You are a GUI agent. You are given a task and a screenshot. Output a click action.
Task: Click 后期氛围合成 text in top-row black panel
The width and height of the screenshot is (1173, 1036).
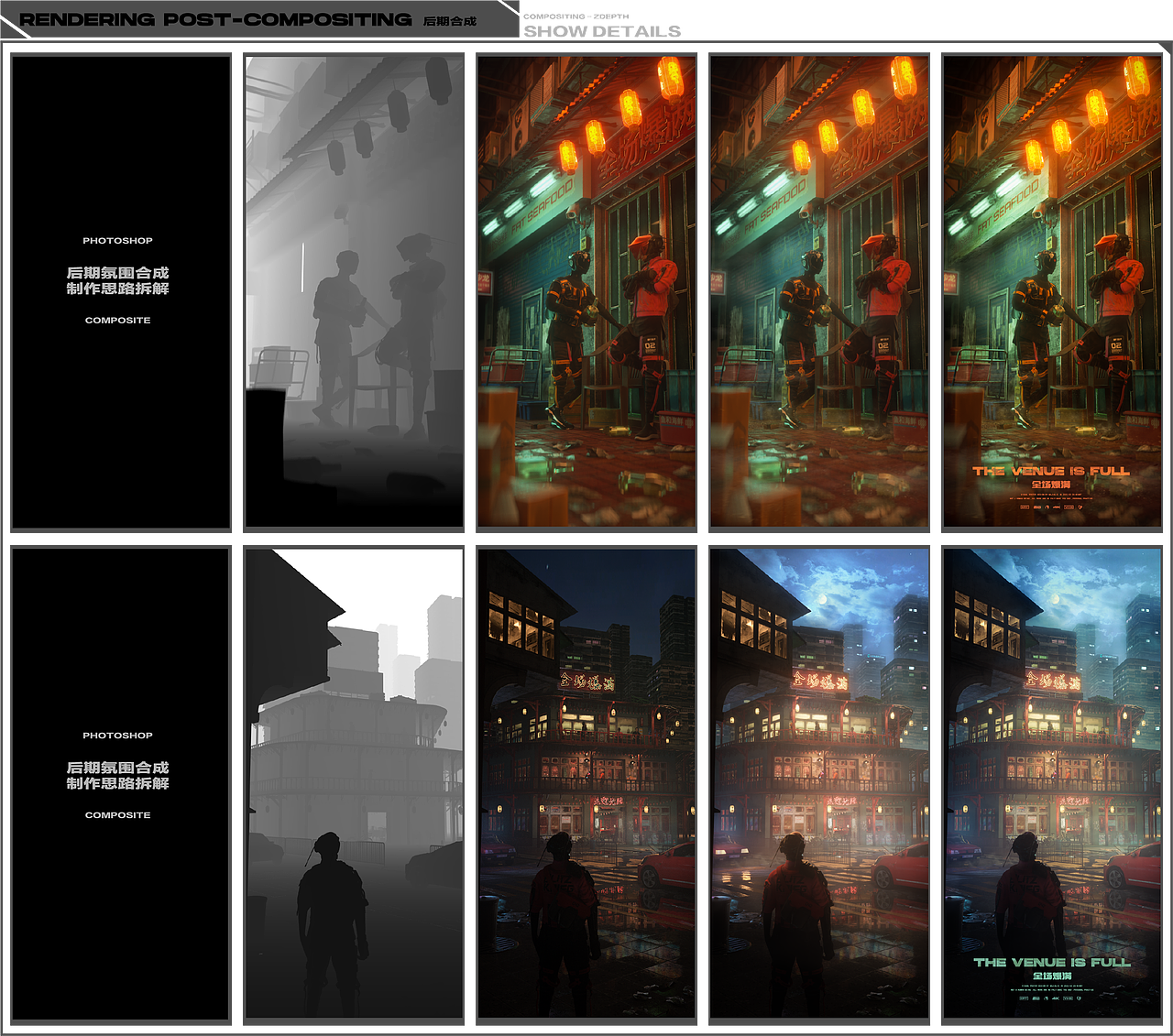[117, 273]
